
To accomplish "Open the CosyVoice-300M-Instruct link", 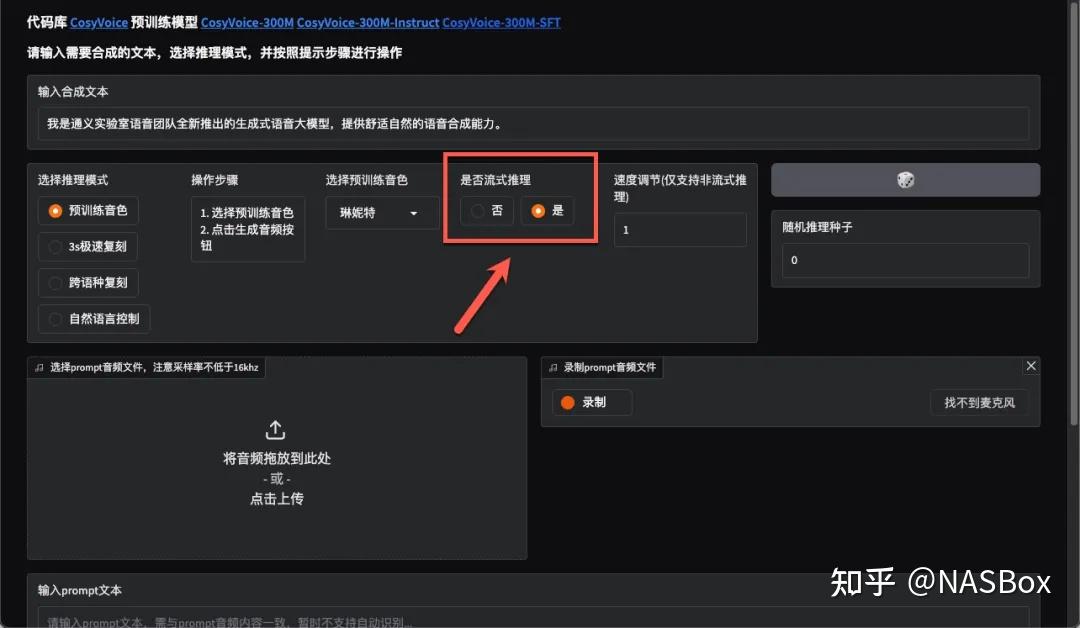I will 367,22.
